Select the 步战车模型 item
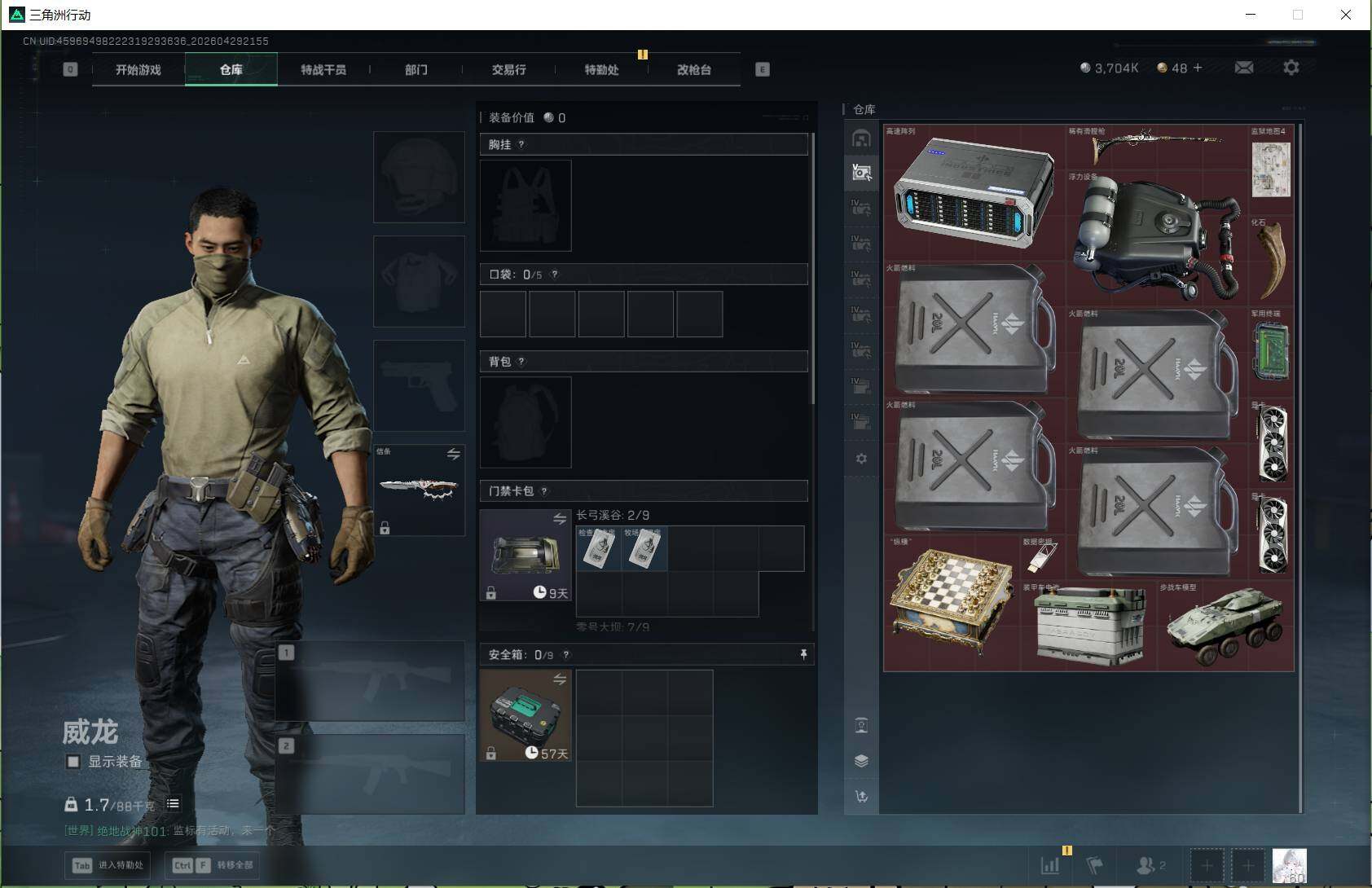This screenshot has height=888, width=1372. click(x=1226, y=626)
